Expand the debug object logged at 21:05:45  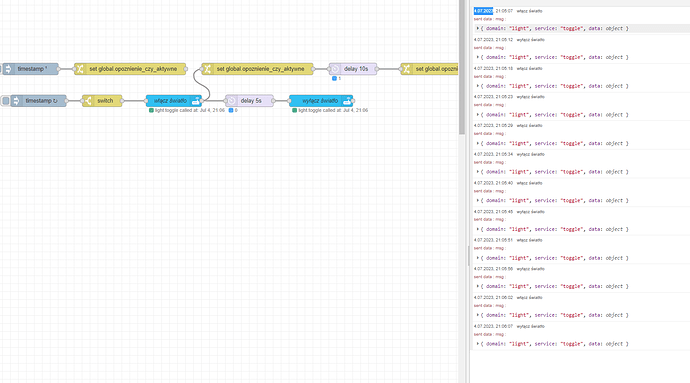[x=478, y=229]
